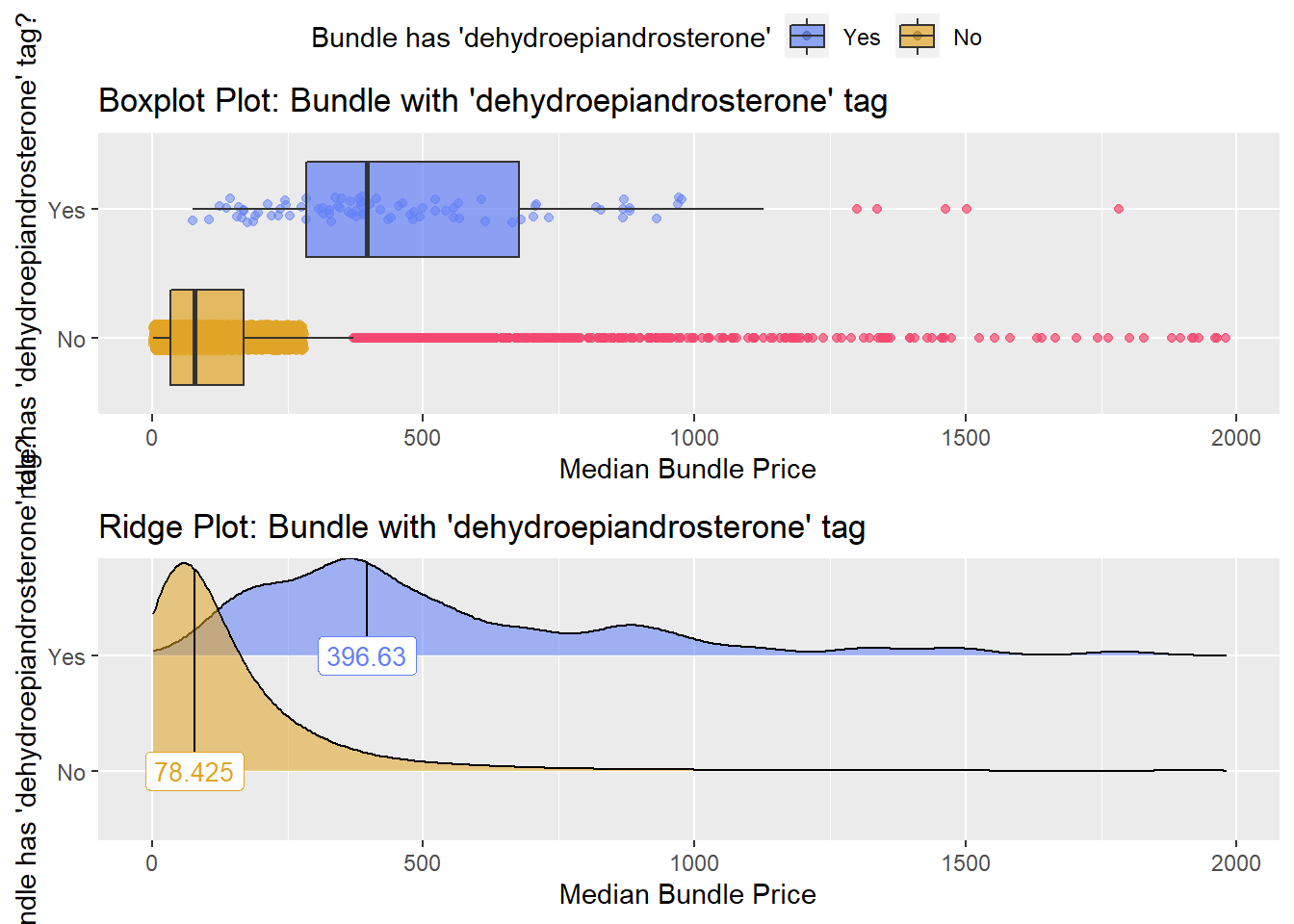Click the 78.425 median label
The width and height of the screenshot is (1294, 924).
pyautogui.click(x=194, y=772)
